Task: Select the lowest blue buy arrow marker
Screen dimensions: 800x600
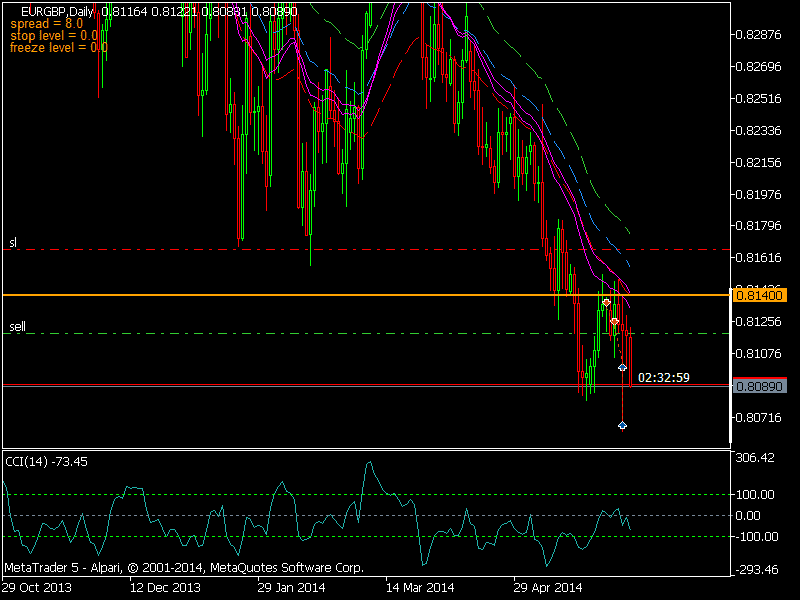Action: tap(622, 424)
